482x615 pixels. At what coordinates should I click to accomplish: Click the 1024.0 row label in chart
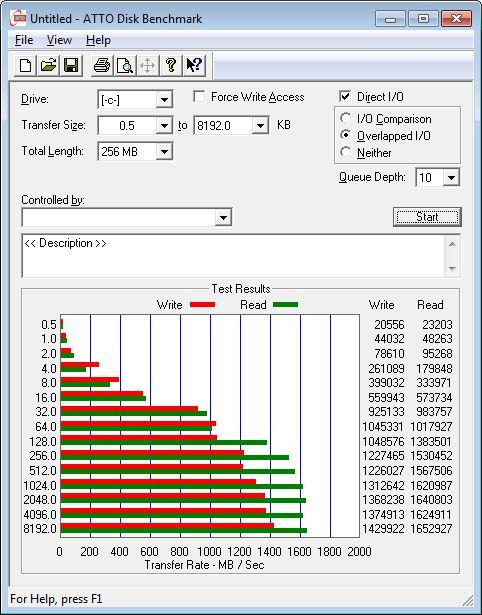(40, 486)
